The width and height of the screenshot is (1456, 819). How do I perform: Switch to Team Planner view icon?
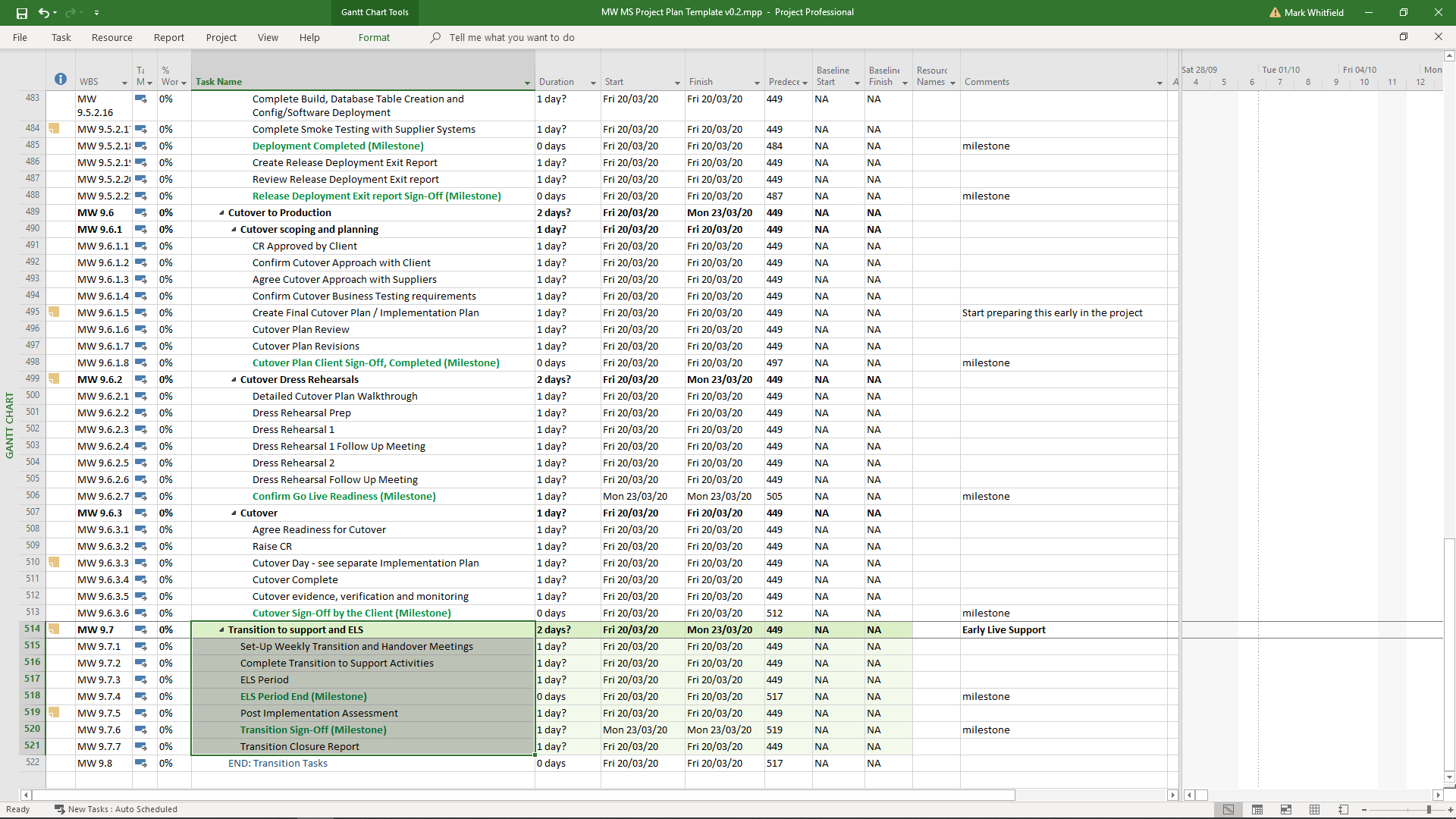pos(1286,809)
